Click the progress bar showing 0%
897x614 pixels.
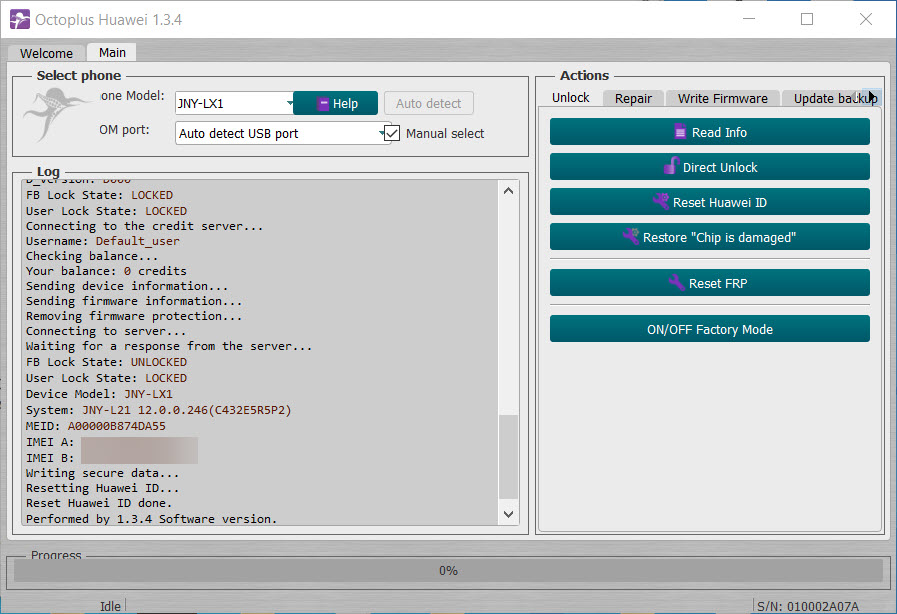point(448,571)
